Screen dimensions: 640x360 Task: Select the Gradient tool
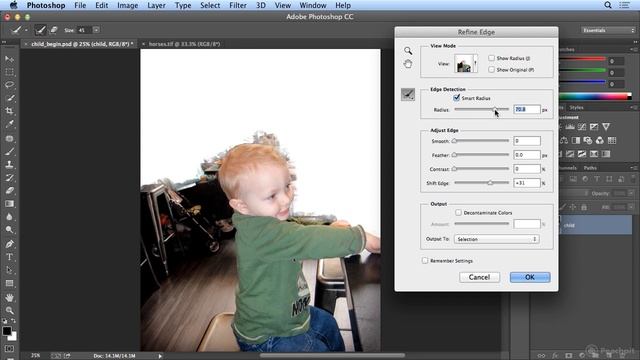pyautogui.click(x=9, y=204)
